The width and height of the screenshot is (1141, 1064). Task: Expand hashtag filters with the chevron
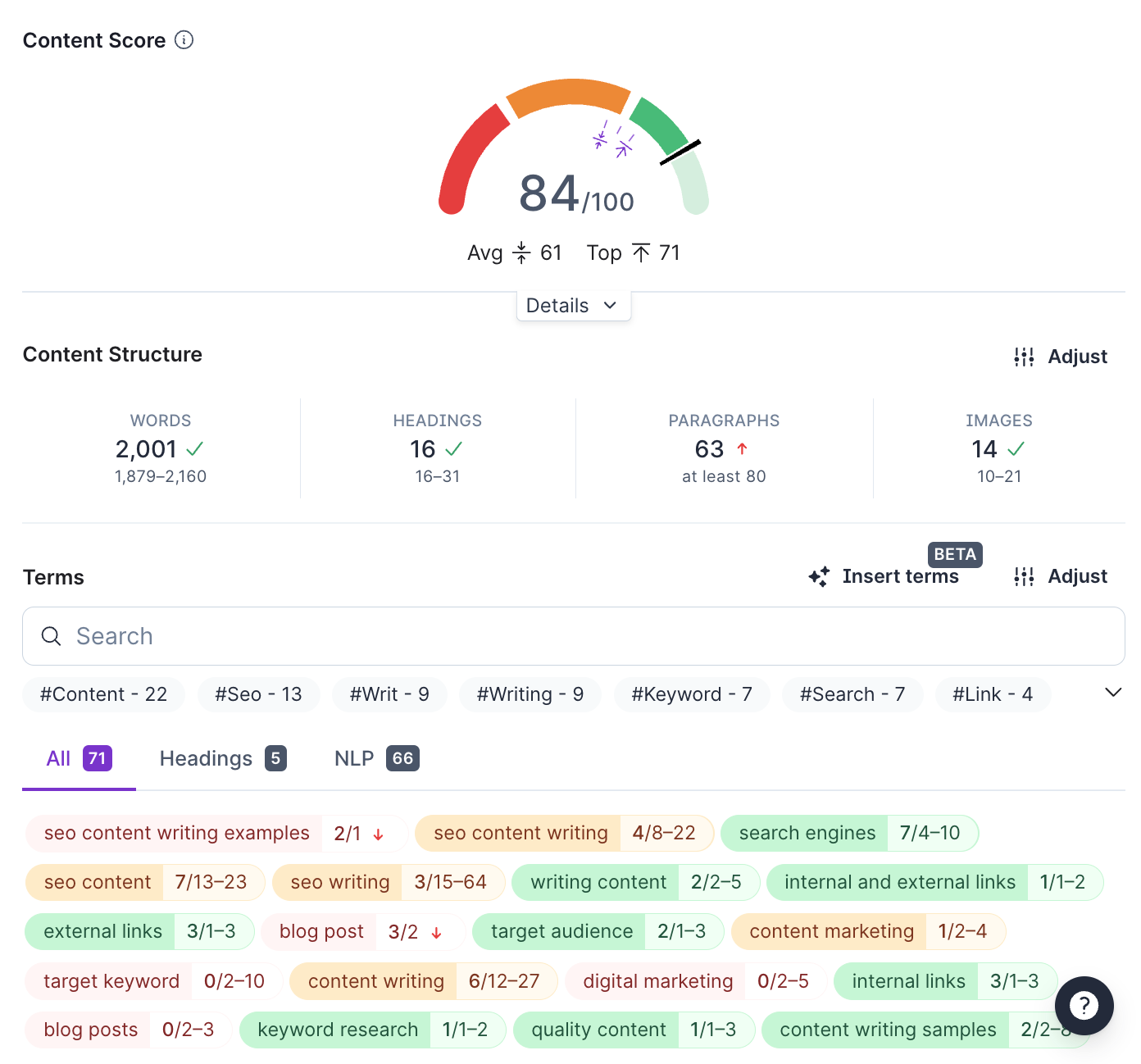pos(1113,693)
